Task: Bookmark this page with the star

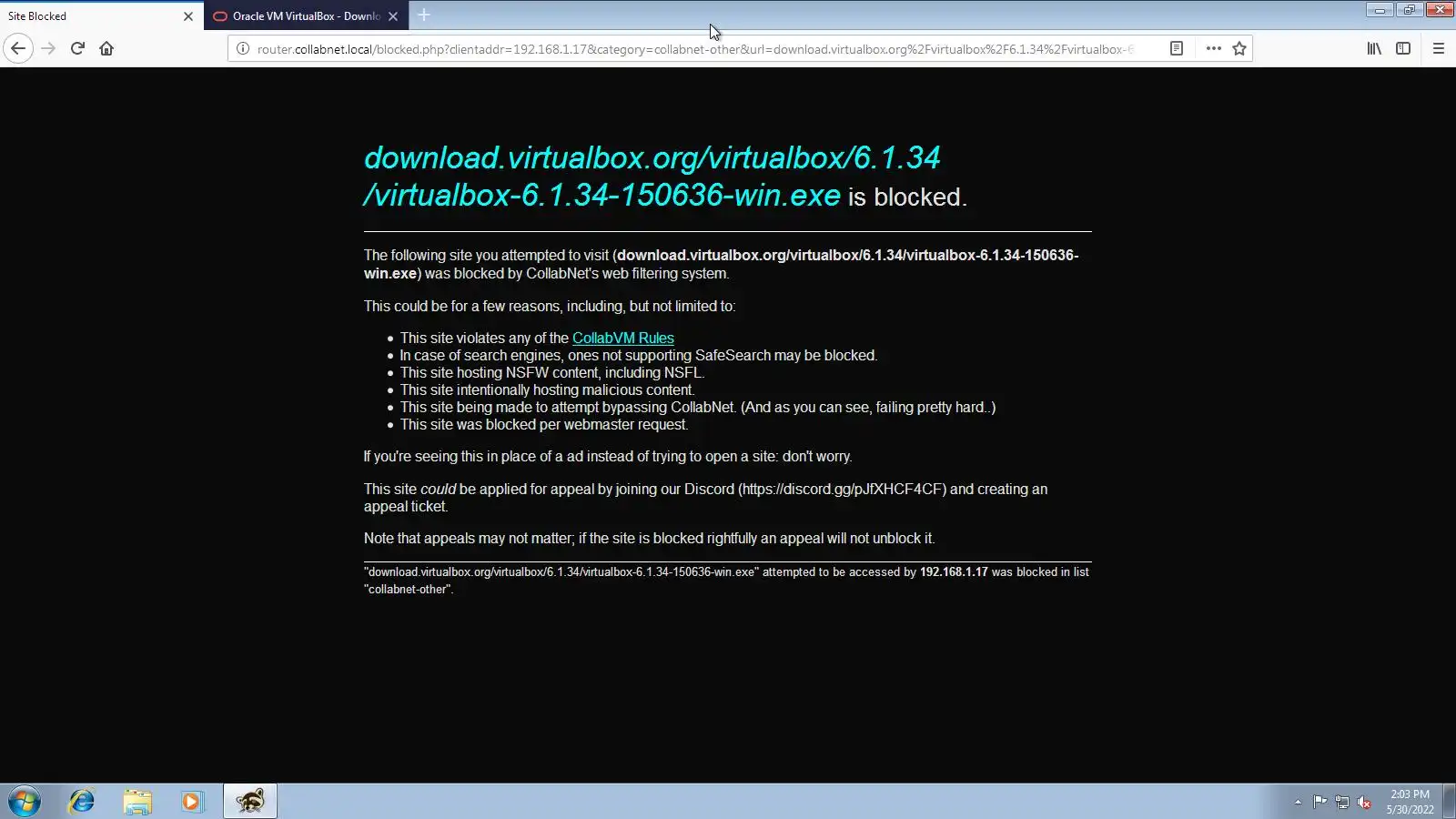Action: [x=1239, y=48]
